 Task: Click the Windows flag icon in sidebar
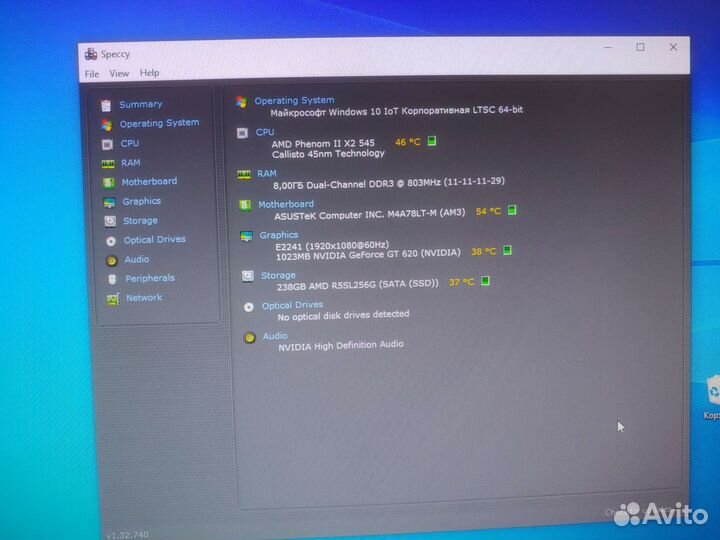pos(107,124)
